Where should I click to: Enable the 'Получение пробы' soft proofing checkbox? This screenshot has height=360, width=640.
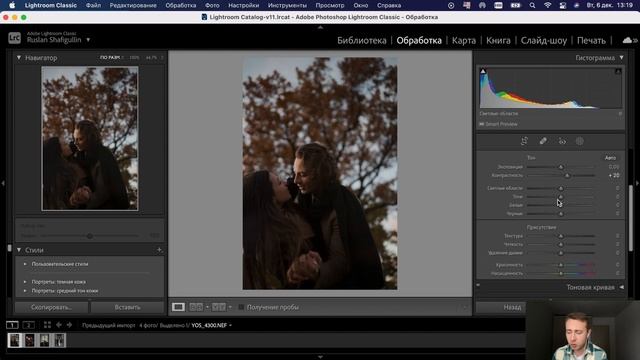point(241,307)
